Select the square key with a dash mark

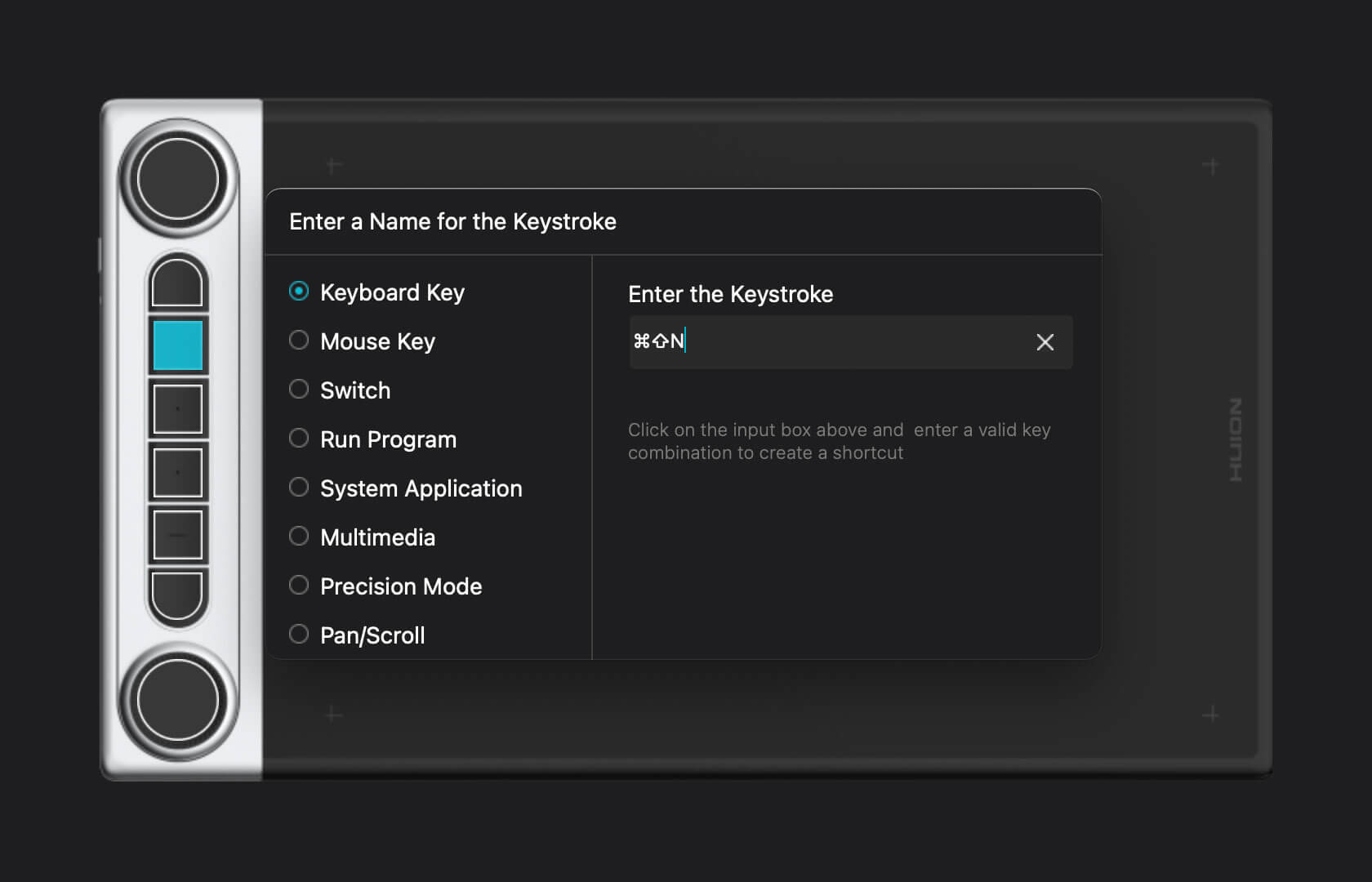pos(178,535)
